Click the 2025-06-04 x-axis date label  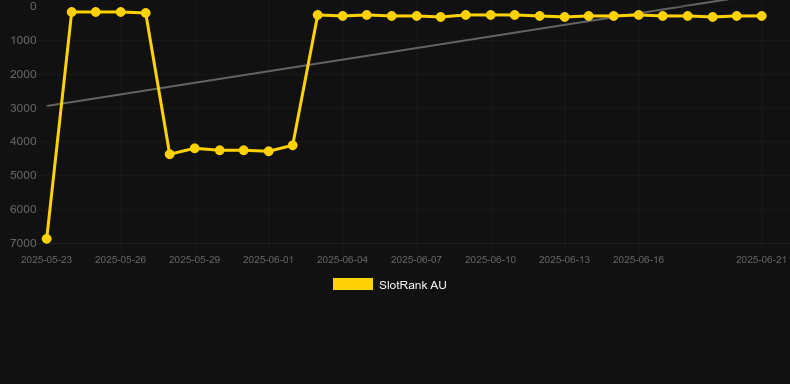pyautogui.click(x=343, y=260)
